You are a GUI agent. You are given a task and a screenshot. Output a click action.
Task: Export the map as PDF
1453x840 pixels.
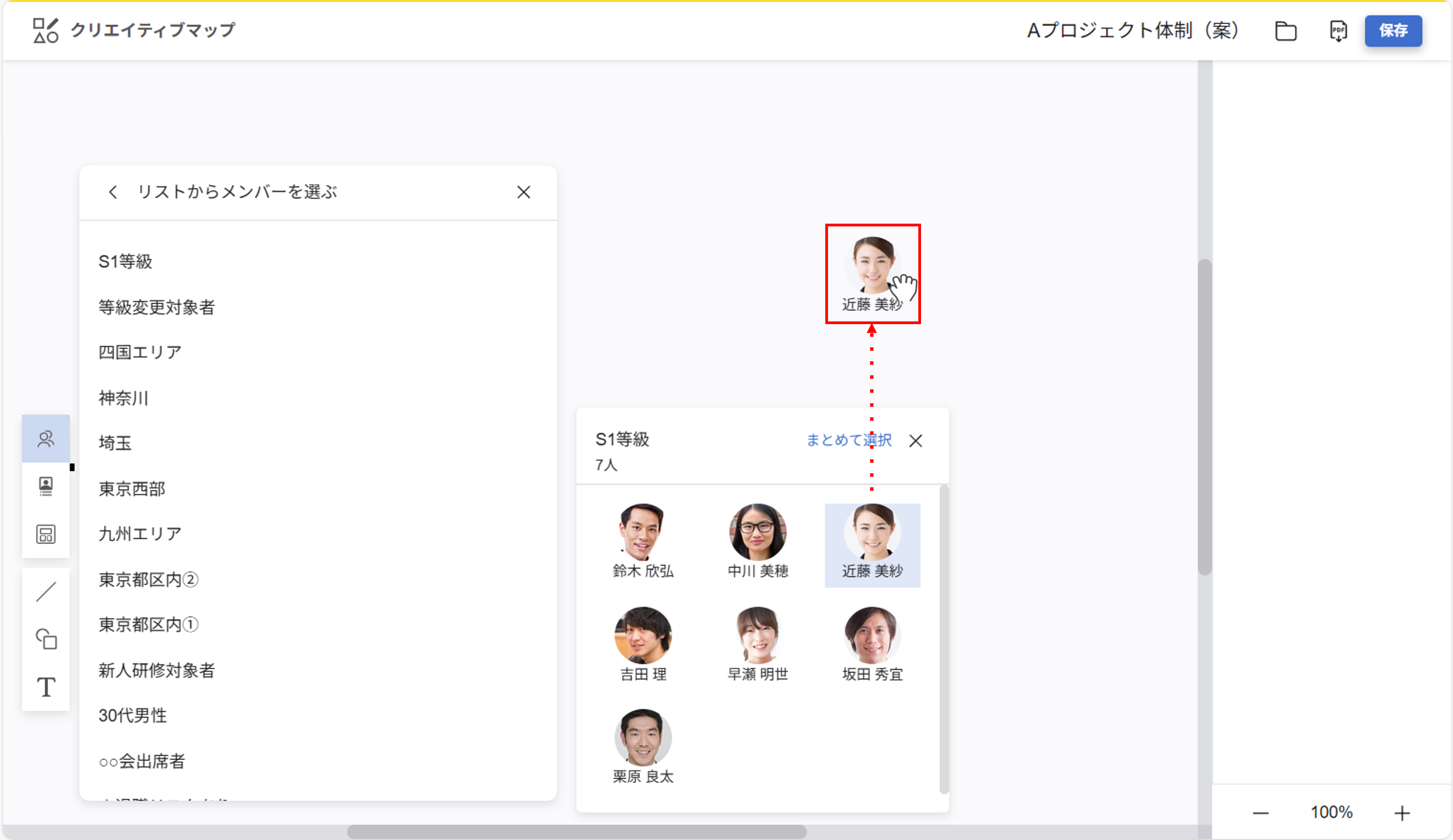1338,31
